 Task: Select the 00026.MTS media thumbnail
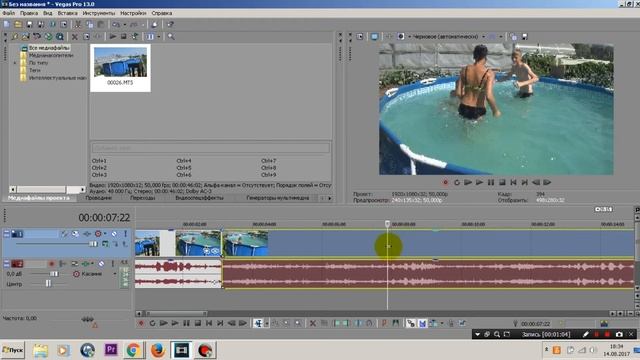pos(120,67)
